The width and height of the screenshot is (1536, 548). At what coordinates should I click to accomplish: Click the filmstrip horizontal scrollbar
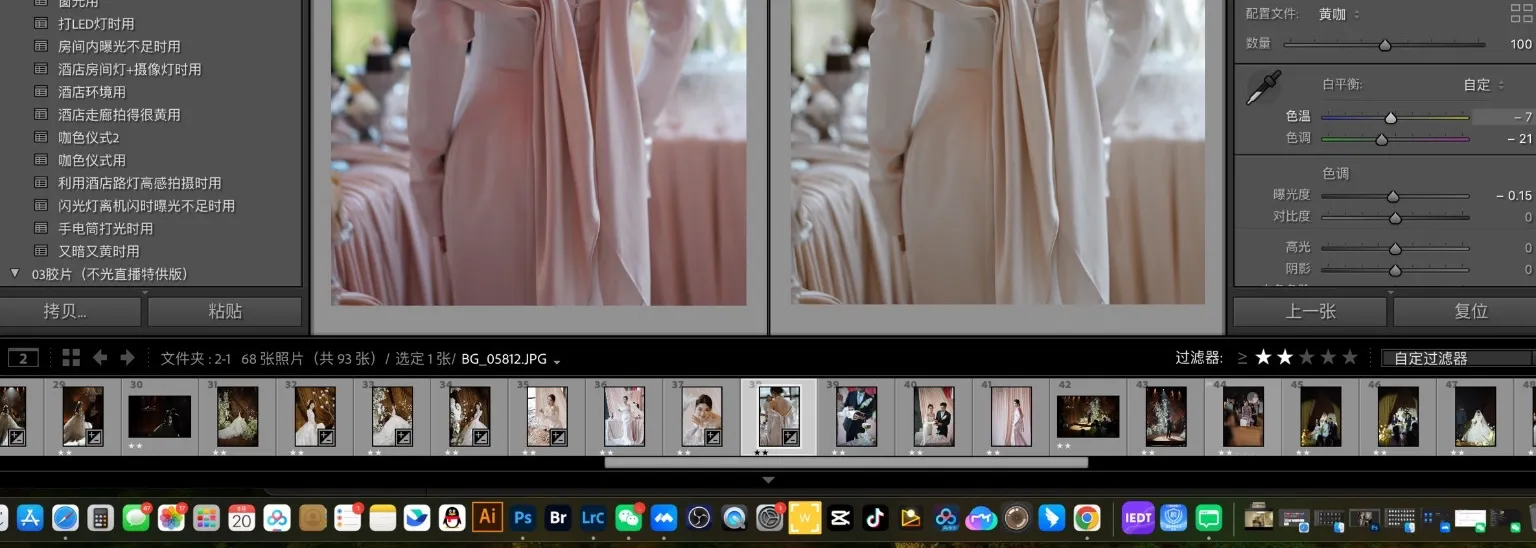[x=846, y=463]
